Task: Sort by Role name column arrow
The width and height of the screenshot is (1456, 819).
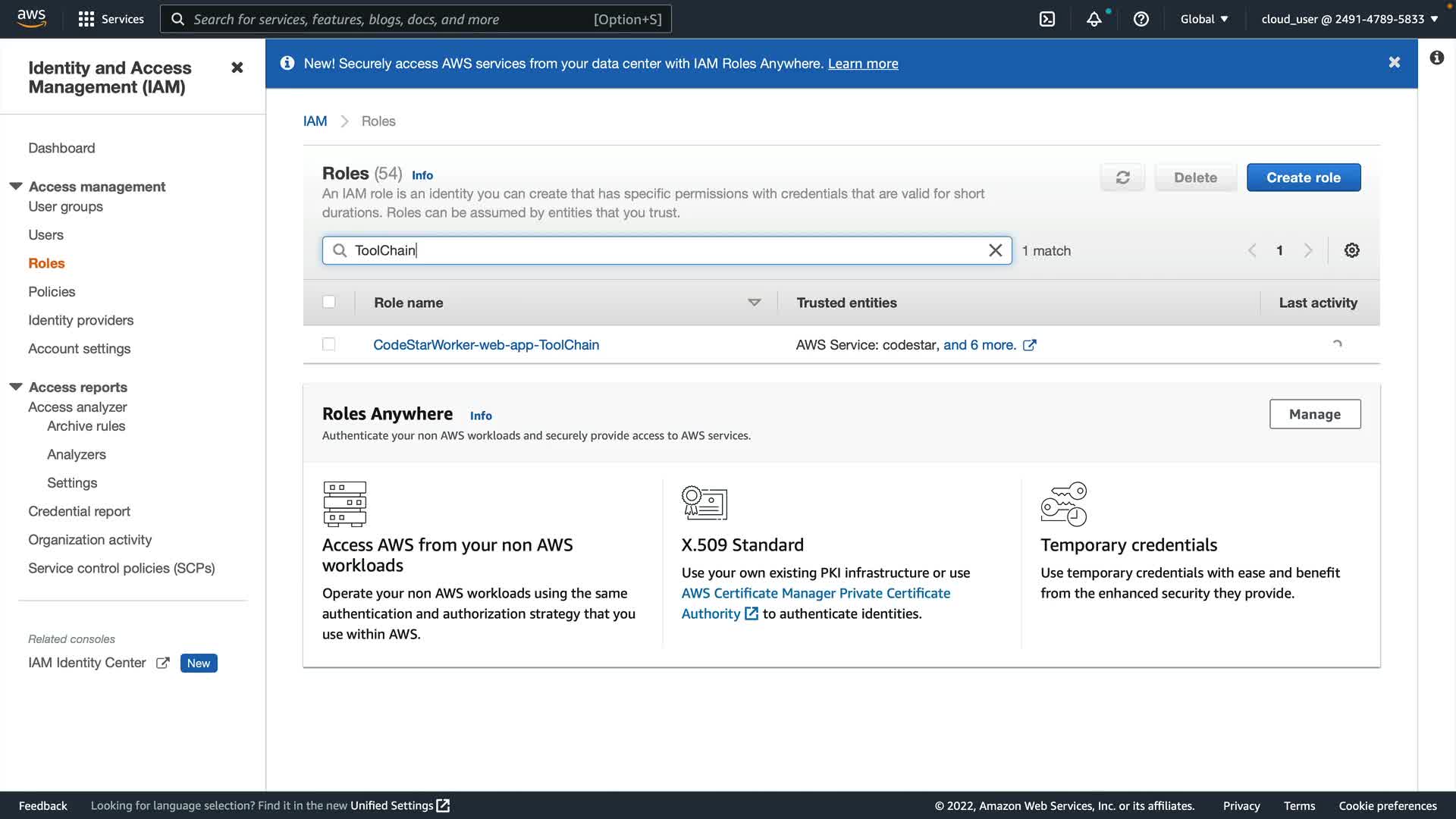Action: (754, 303)
